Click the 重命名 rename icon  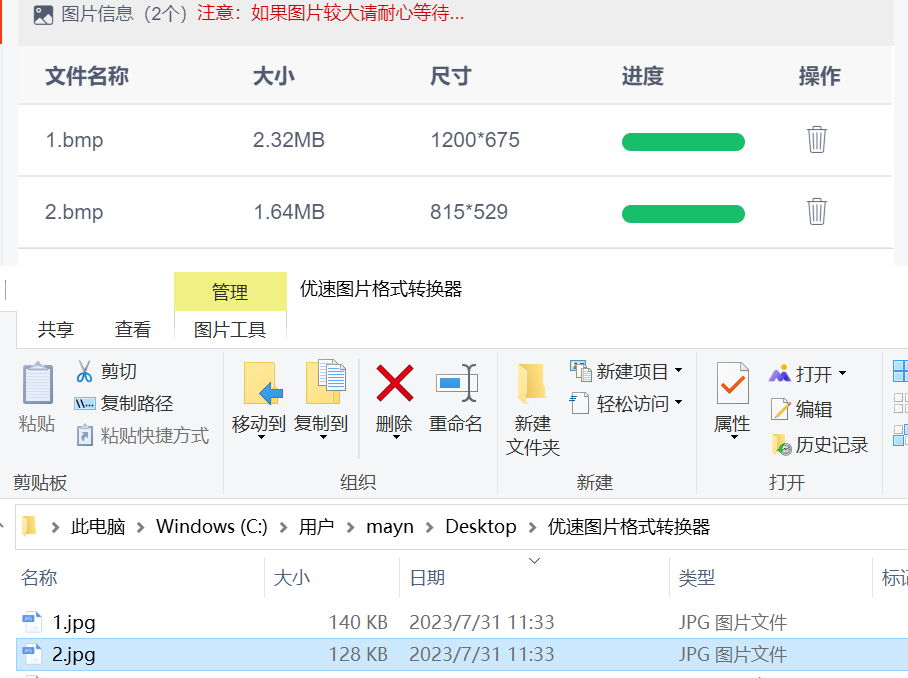(456, 383)
